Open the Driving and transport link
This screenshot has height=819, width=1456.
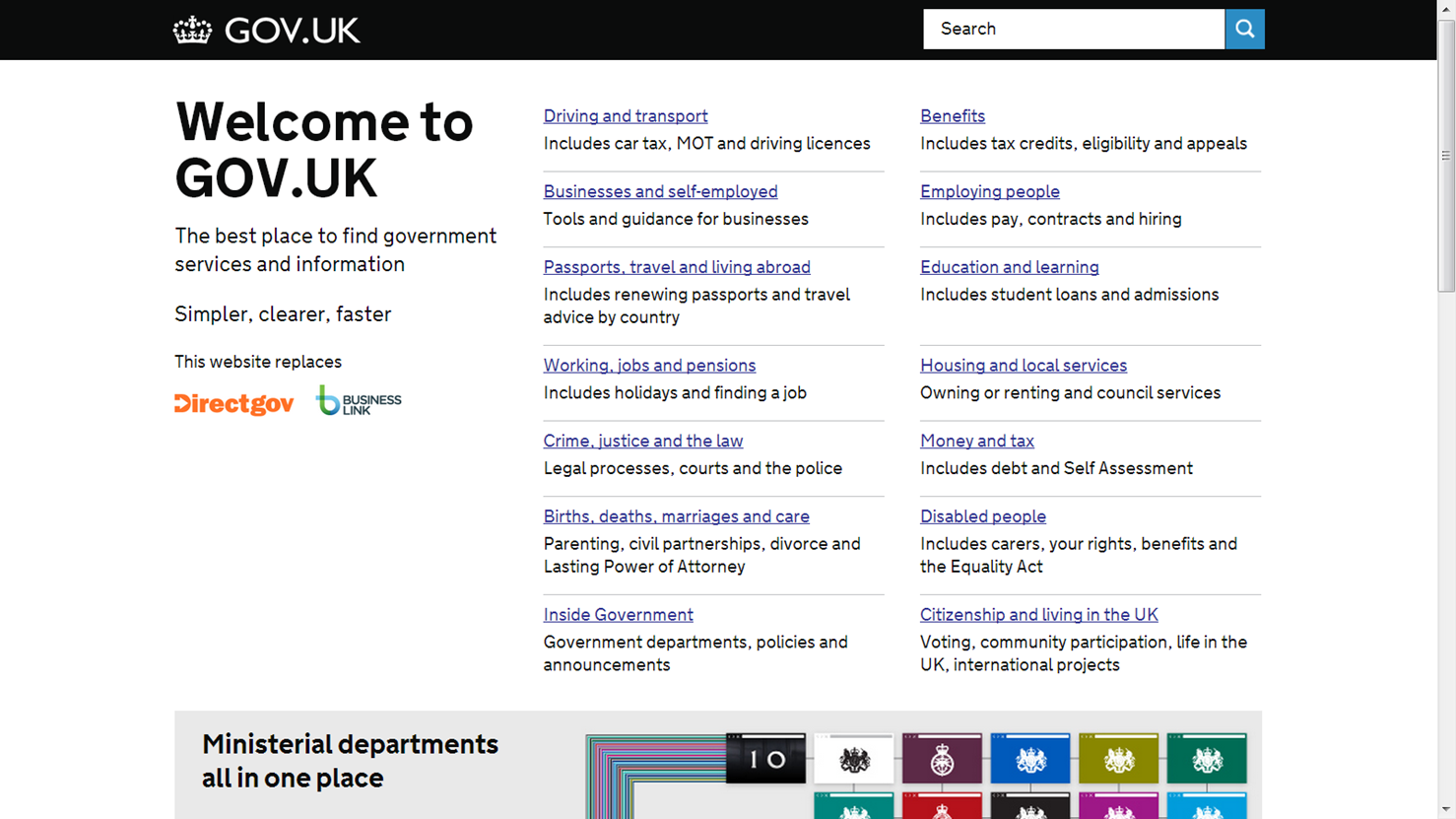(x=626, y=116)
